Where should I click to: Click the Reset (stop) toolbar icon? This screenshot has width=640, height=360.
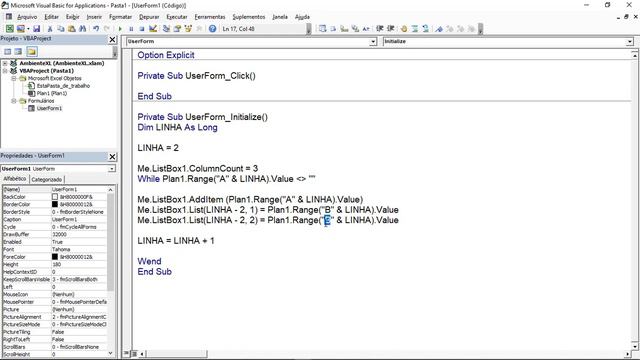point(142,29)
